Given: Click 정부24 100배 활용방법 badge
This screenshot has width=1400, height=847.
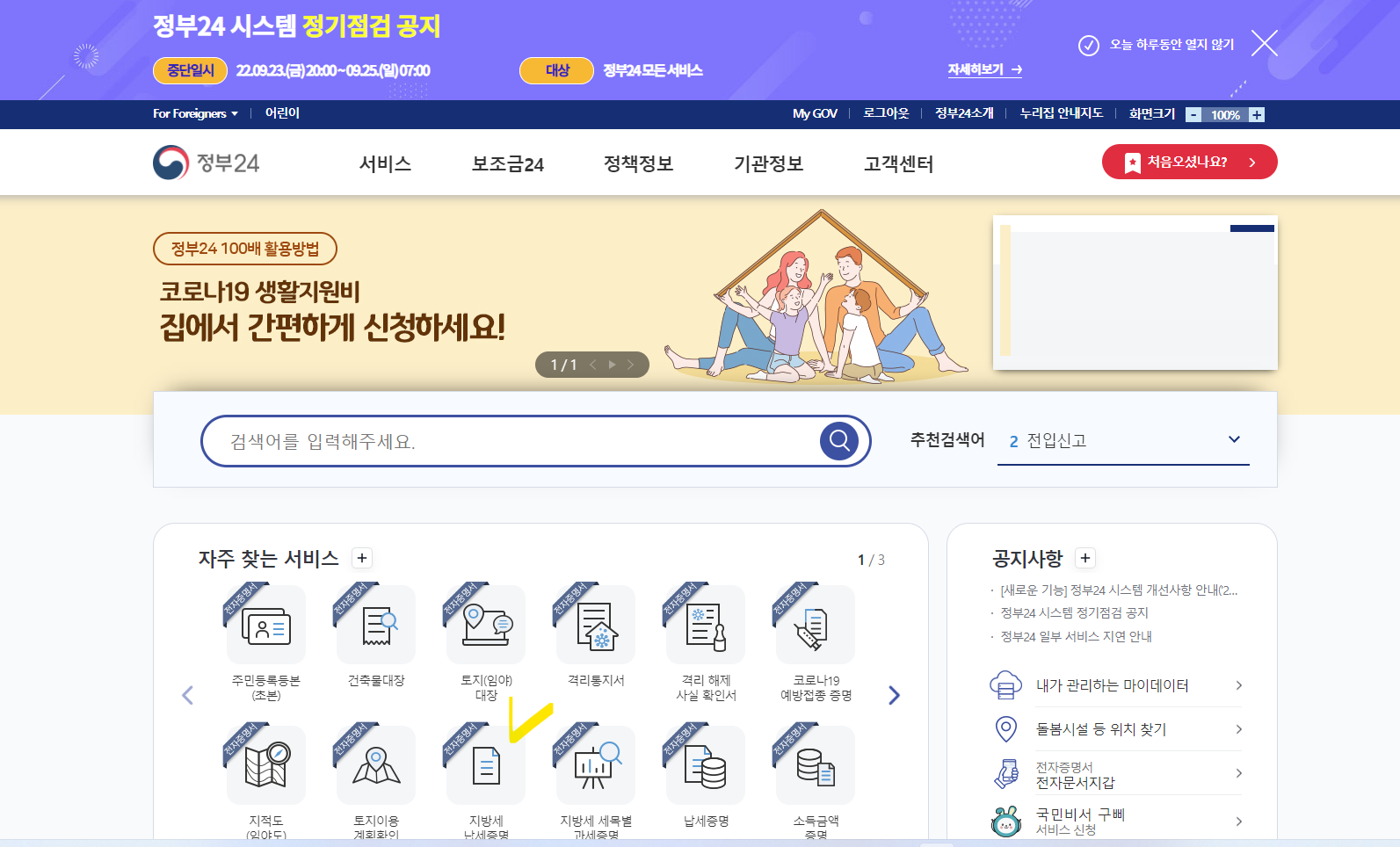Looking at the screenshot, I should pos(245,249).
